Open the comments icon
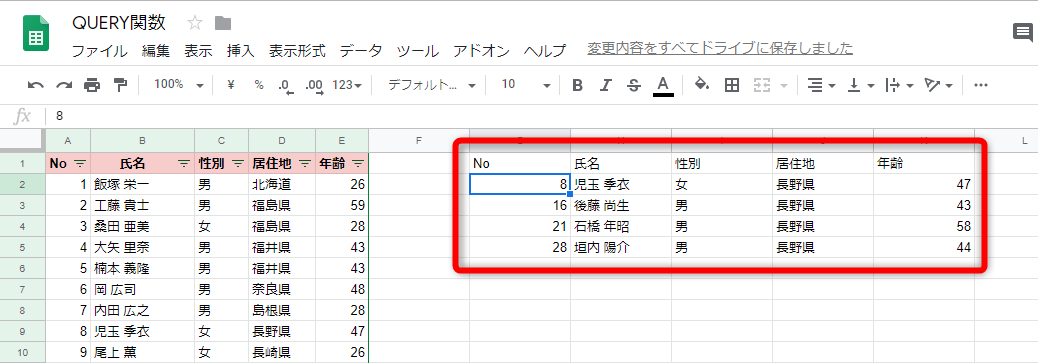1038x363 pixels. [1023, 32]
